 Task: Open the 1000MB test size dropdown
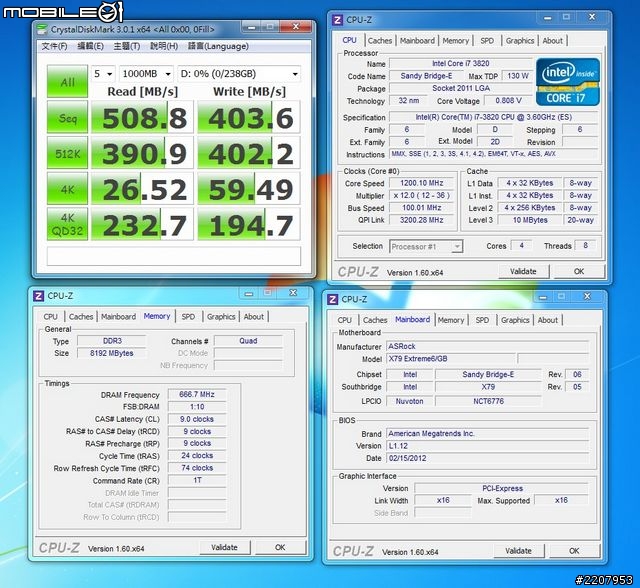coord(146,74)
